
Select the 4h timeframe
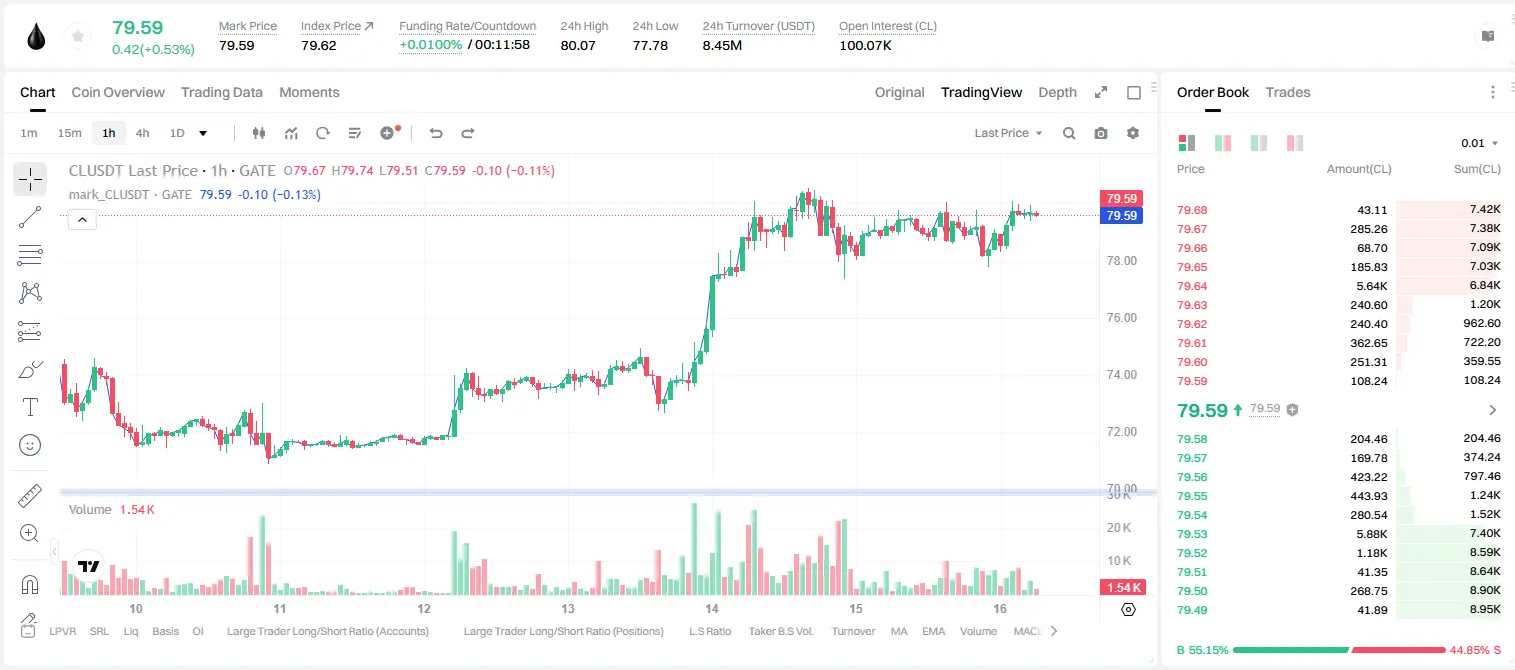click(x=143, y=133)
